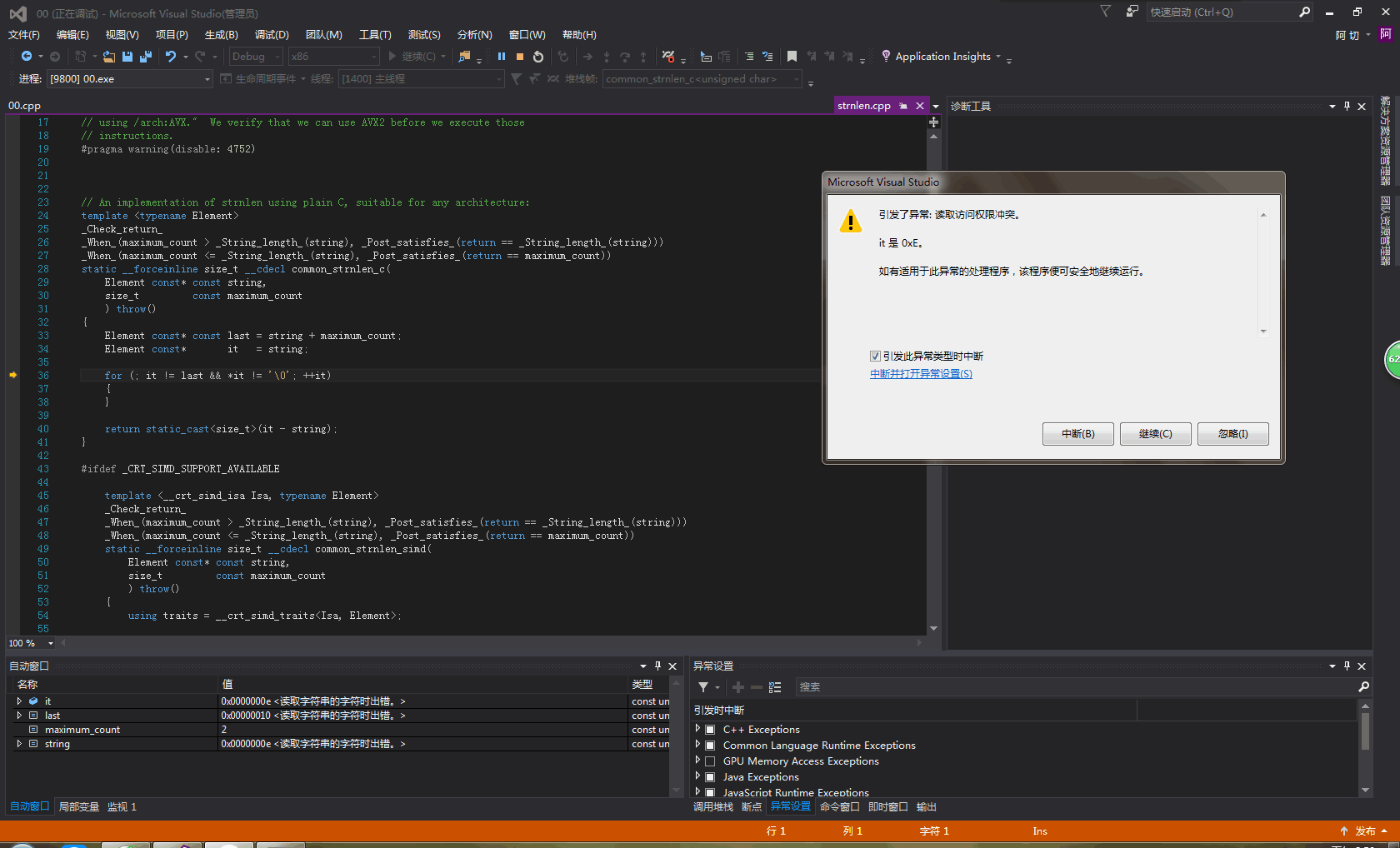
Task: Click the Save file toolbar icon
Action: [x=127, y=57]
